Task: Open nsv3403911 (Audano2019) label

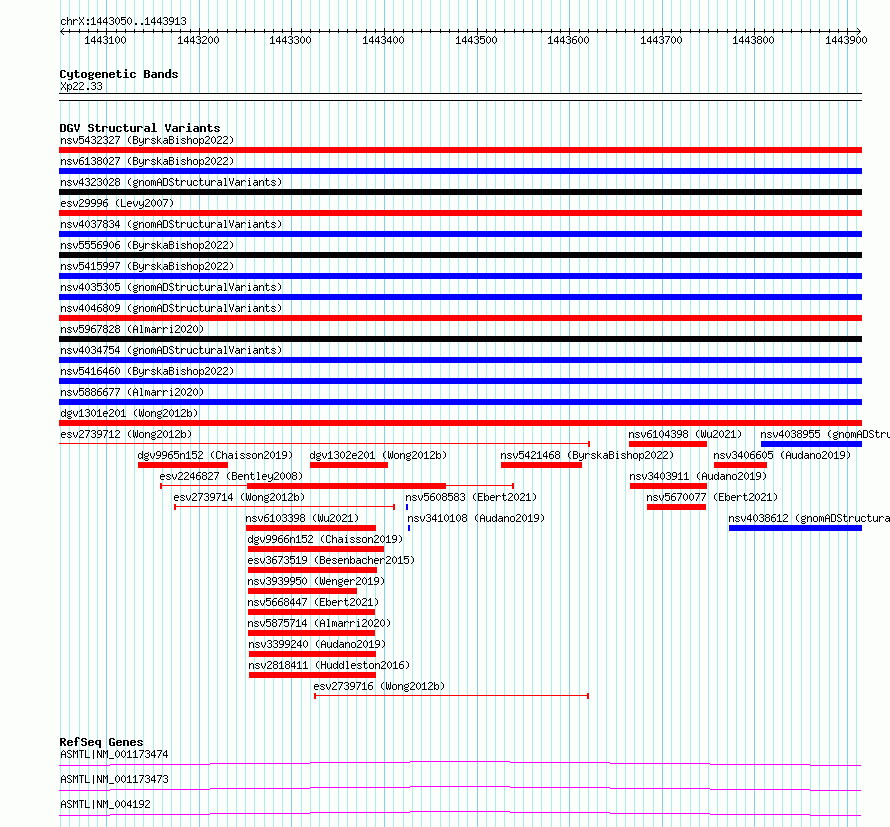Action: pos(698,476)
